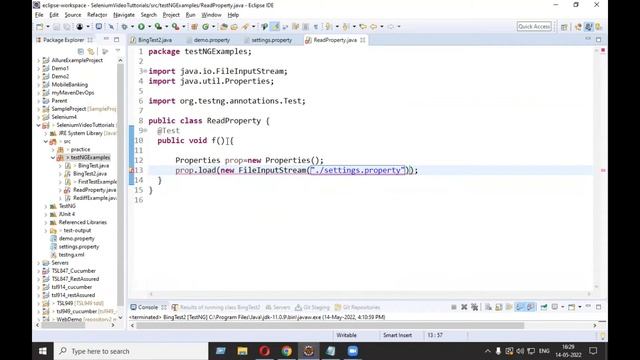This screenshot has height=360, width=640.
Task: Click the New file wizard icon
Action: (40, 27)
